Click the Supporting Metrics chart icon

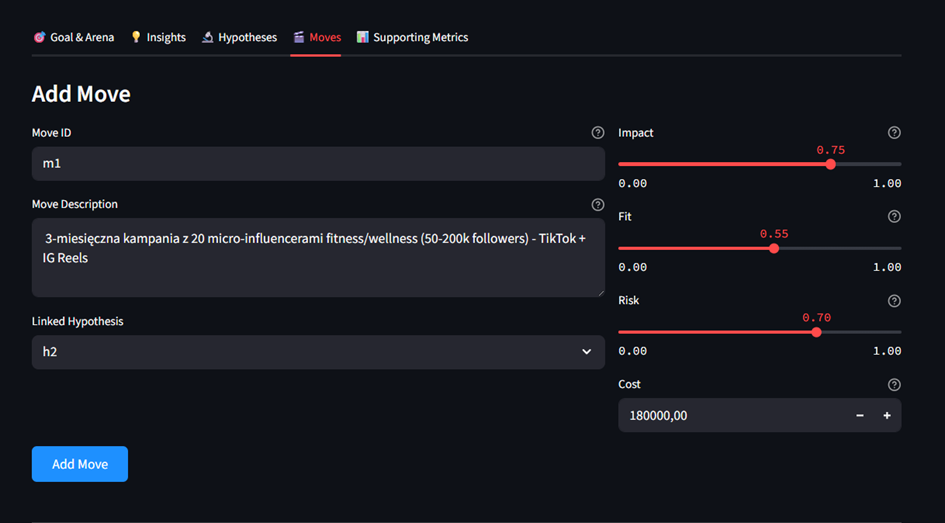(362, 37)
